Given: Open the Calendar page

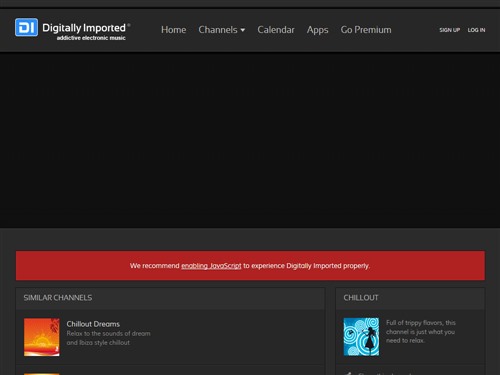Looking at the screenshot, I should (x=276, y=30).
